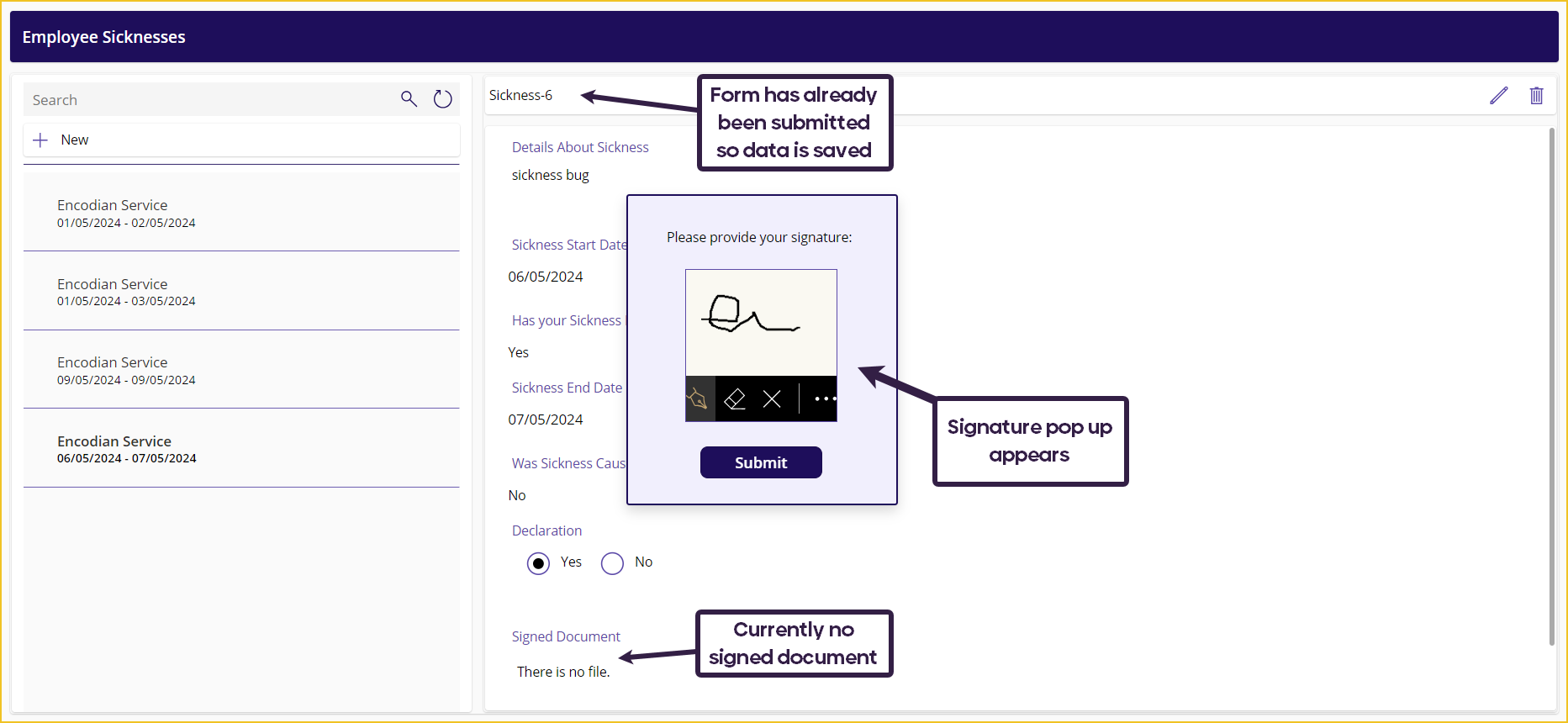Submit the signature
This screenshot has width=1568, height=723.
click(x=761, y=462)
